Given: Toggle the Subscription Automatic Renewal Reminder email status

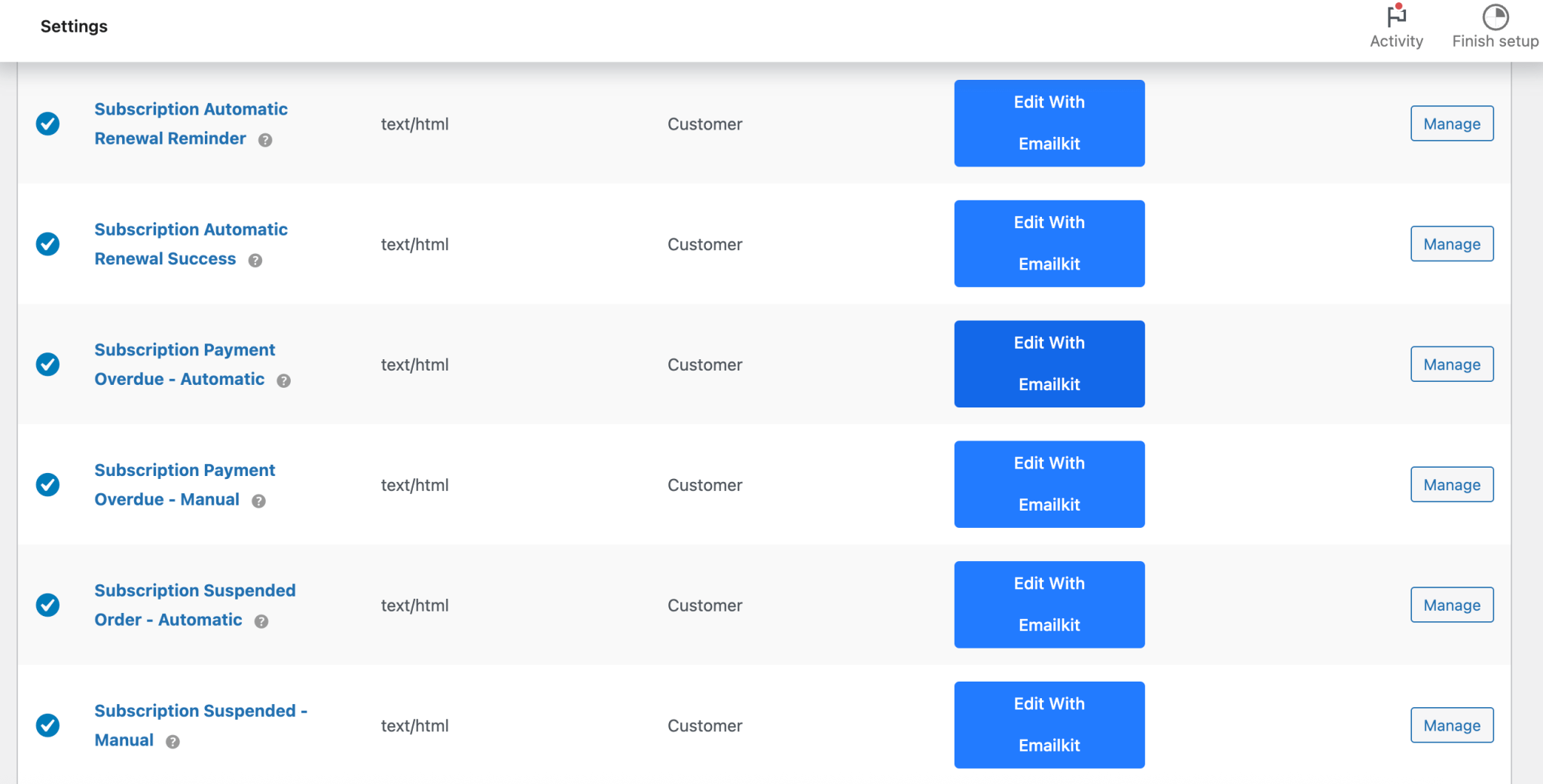Looking at the screenshot, I should coord(47,124).
